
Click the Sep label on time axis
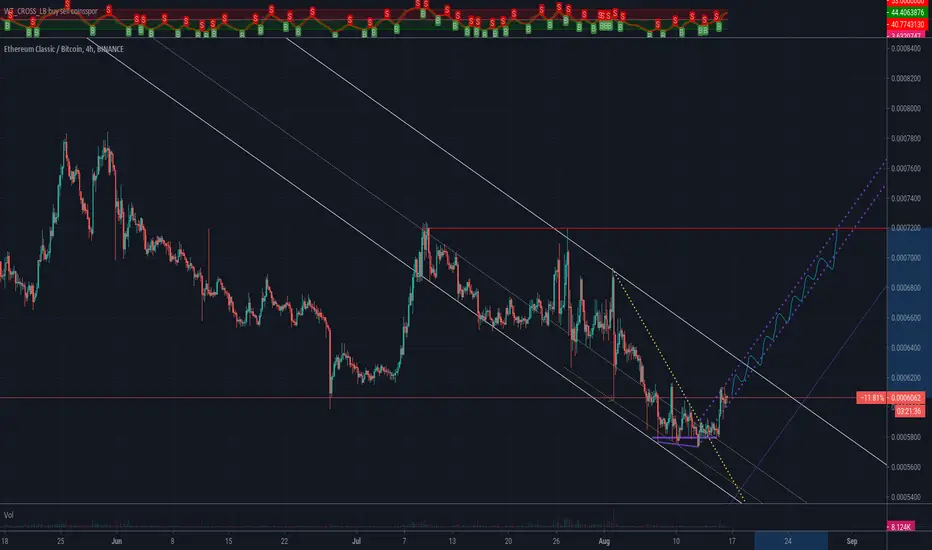[852, 541]
